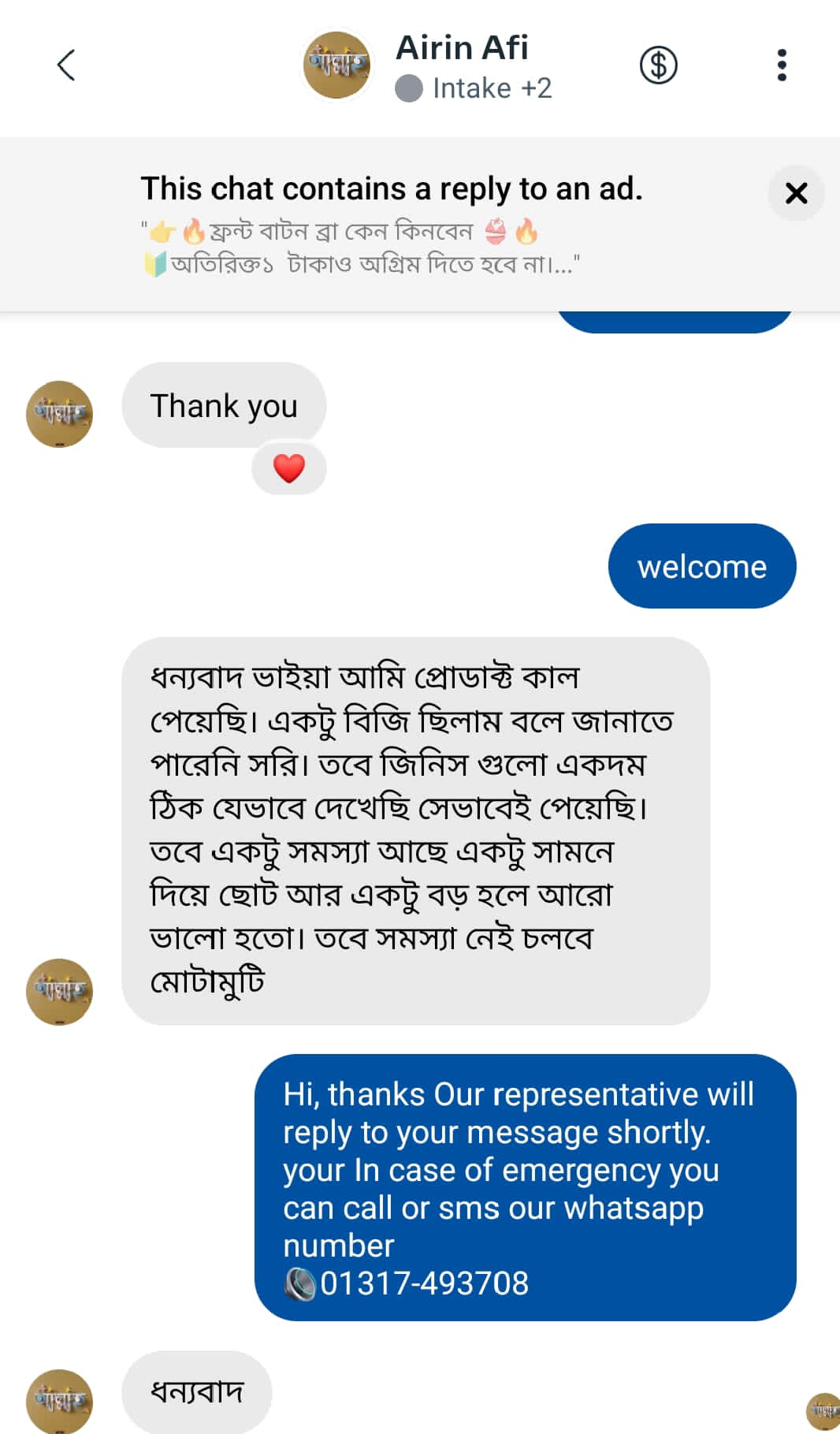Viewport: 840px width, 1434px height.
Task: Open the three-dot more options menu
Action: [781, 65]
